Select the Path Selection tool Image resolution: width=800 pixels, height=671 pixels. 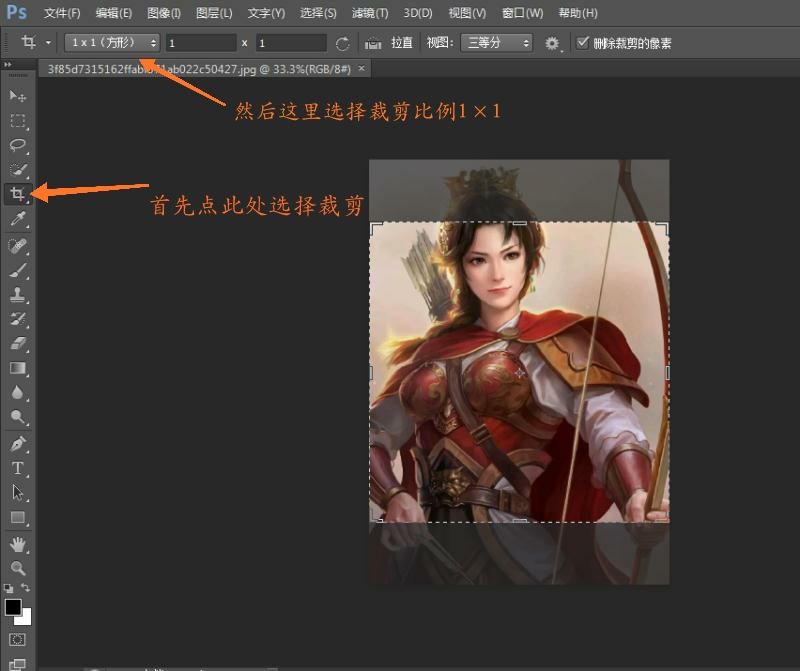point(17,492)
